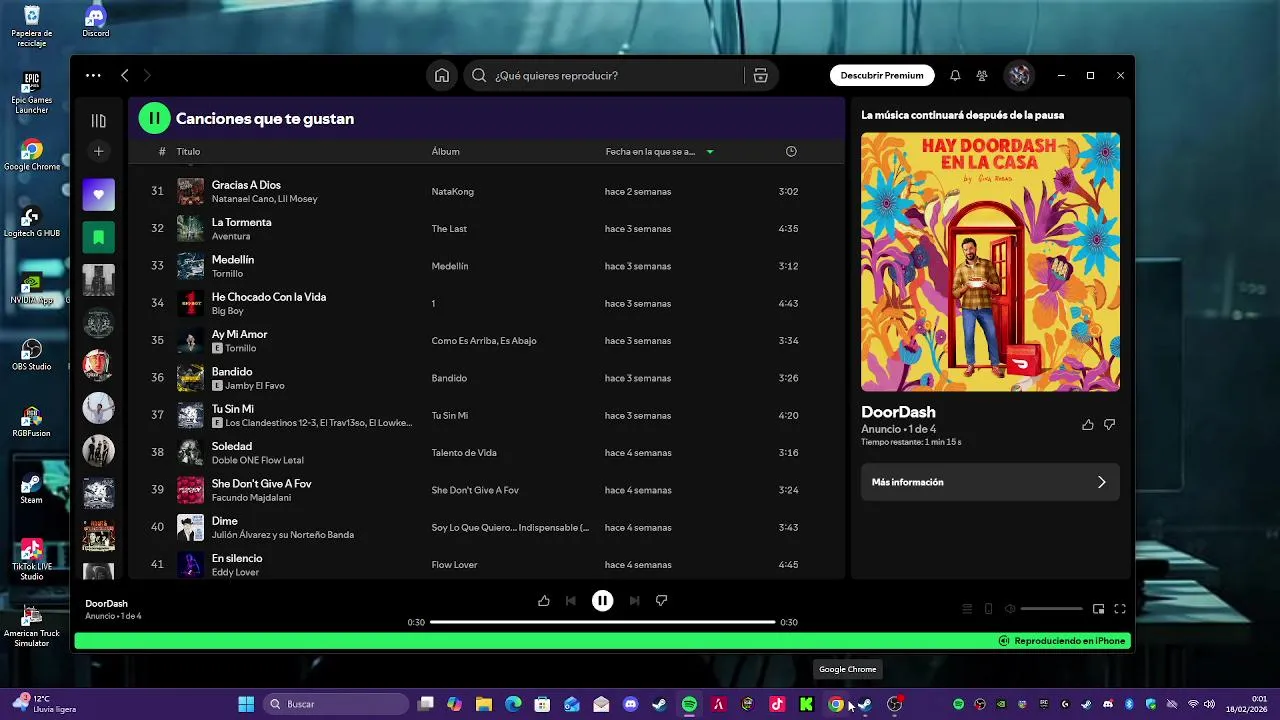This screenshot has width=1280, height=720.
Task: Click the taskbar Buscar search box
Action: (338, 704)
